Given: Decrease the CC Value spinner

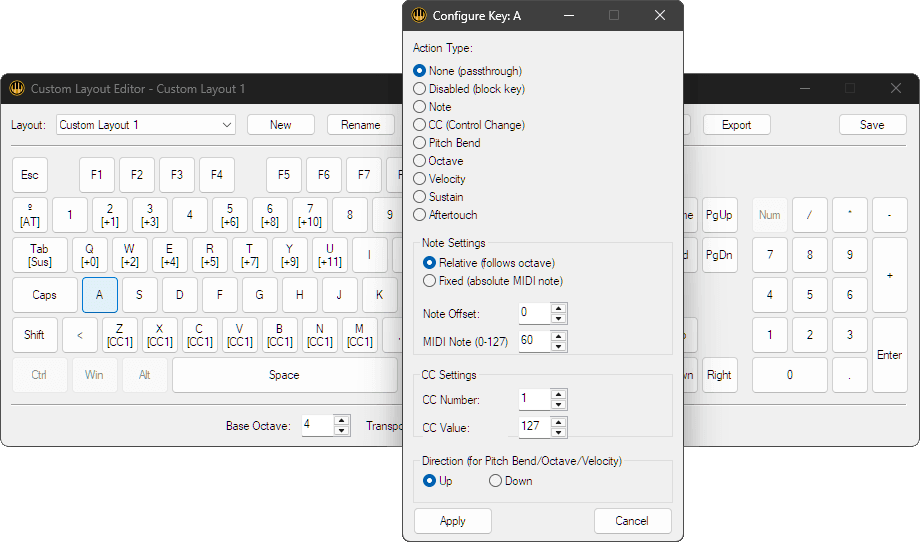Looking at the screenshot, I should pyautogui.click(x=559, y=432).
